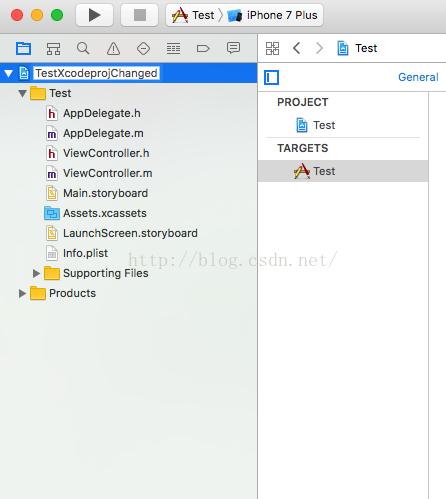Zoom the Xcode window with green button

pyautogui.click(x=57, y=15)
